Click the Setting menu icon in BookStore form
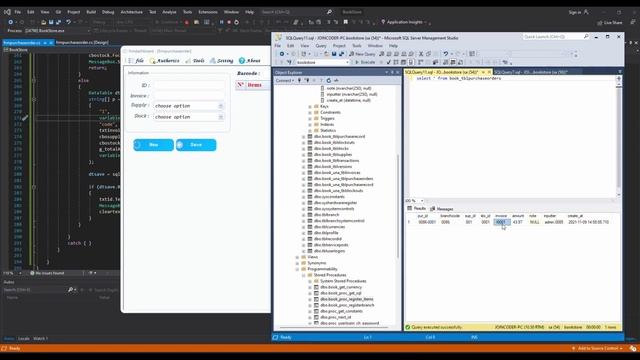640x360 pixels. pyautogui.click(x=213, y=60)
